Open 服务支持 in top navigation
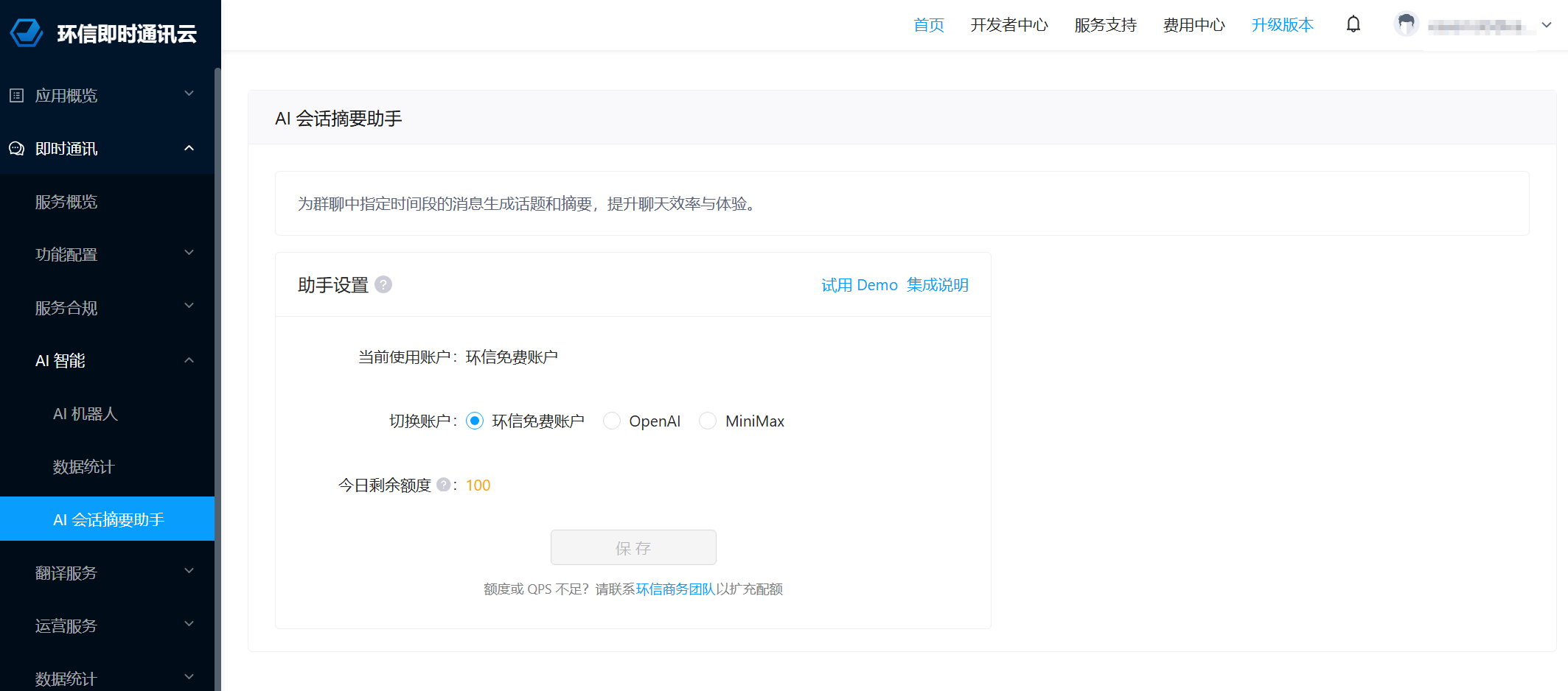Screen dimensions: 1568x691 tap(1106, 25)
